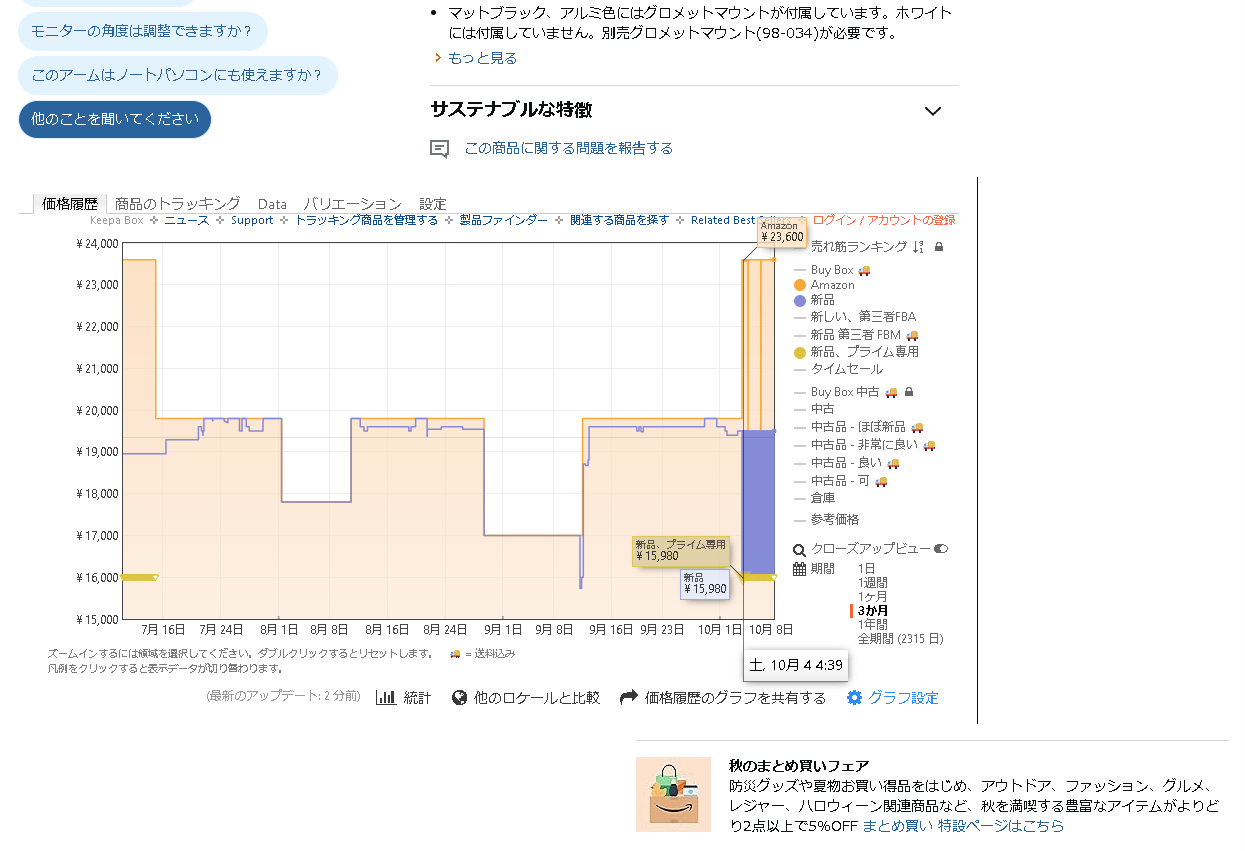
Task: Click the 新品 purple color dot in legend
Action: 800,301
